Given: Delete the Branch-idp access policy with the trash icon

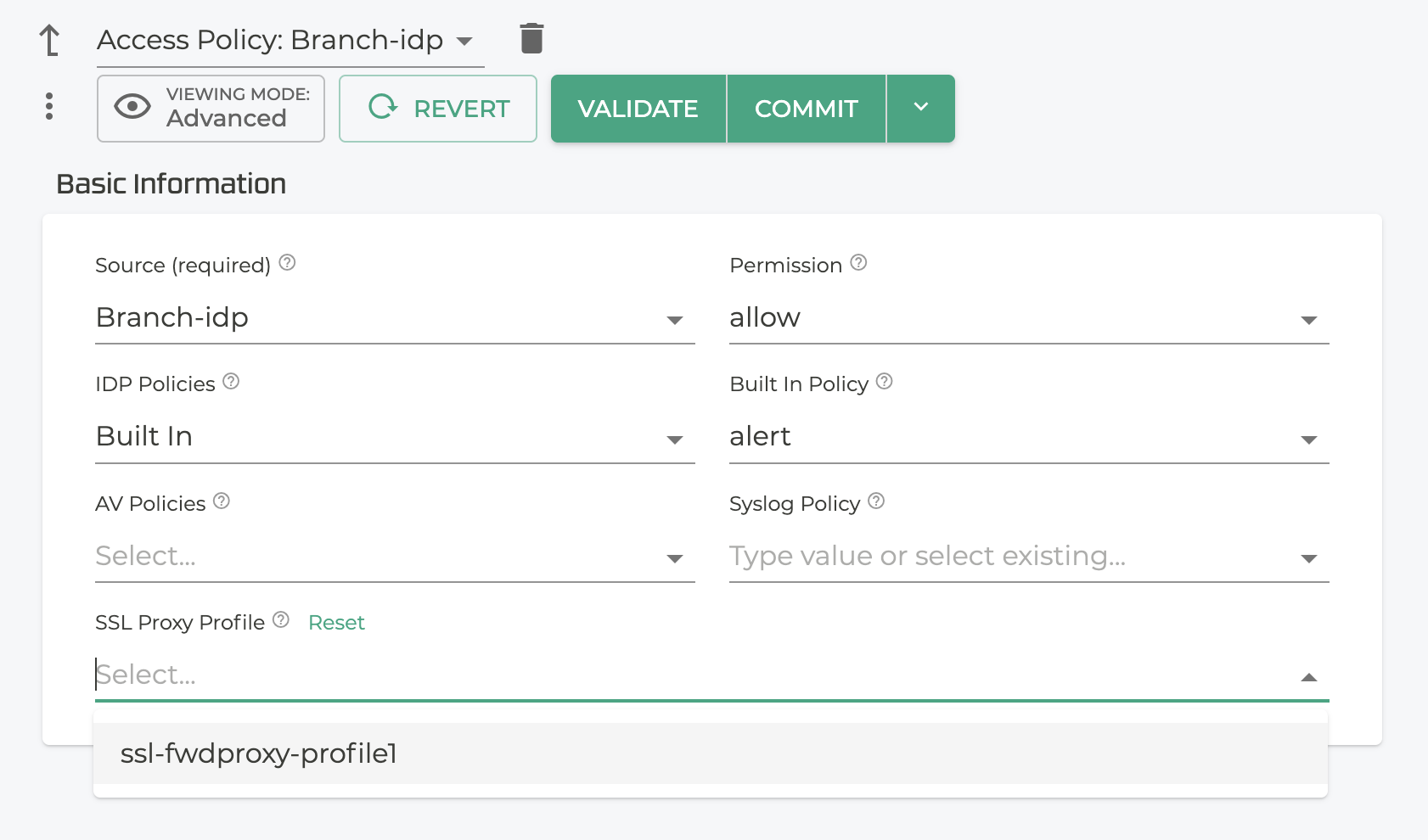Looking at the screenshot, I should pyautogui.click(x=531, y=38).
